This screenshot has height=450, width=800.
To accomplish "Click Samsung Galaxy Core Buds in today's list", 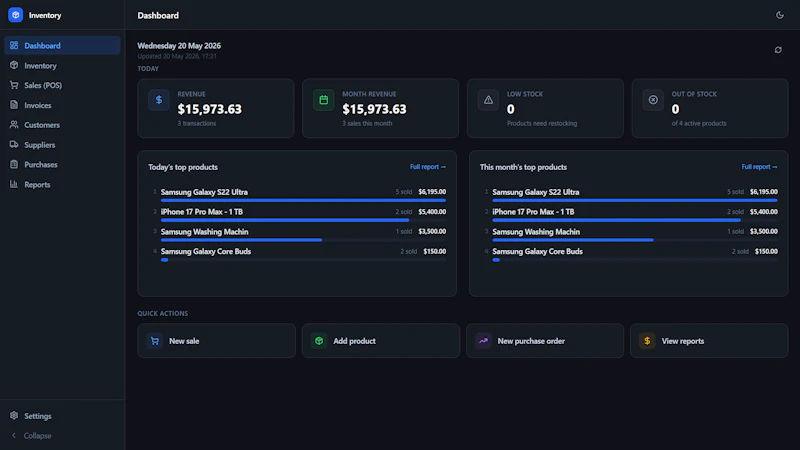I will (206, 252).
